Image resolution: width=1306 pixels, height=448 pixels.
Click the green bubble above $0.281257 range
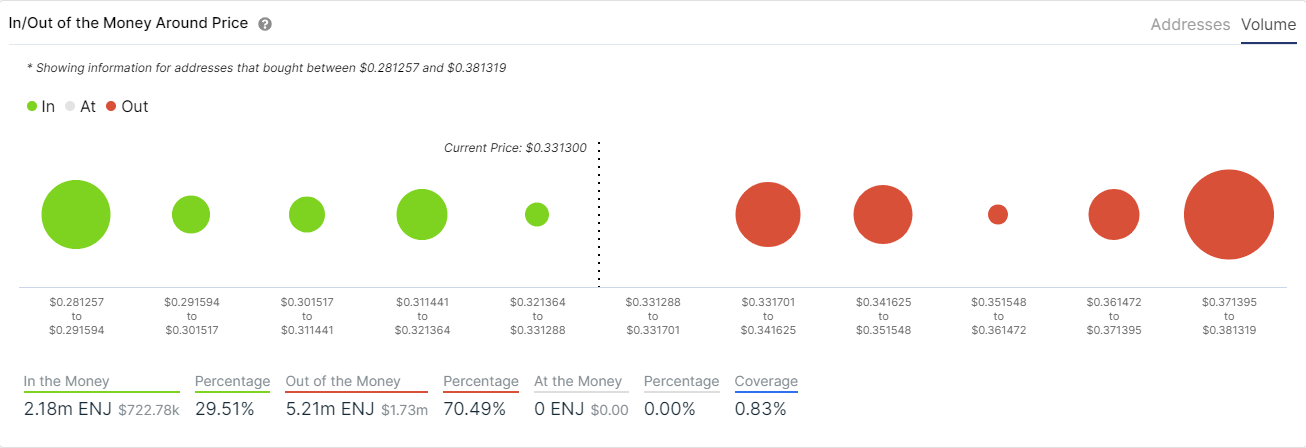(x=76, y=215)
